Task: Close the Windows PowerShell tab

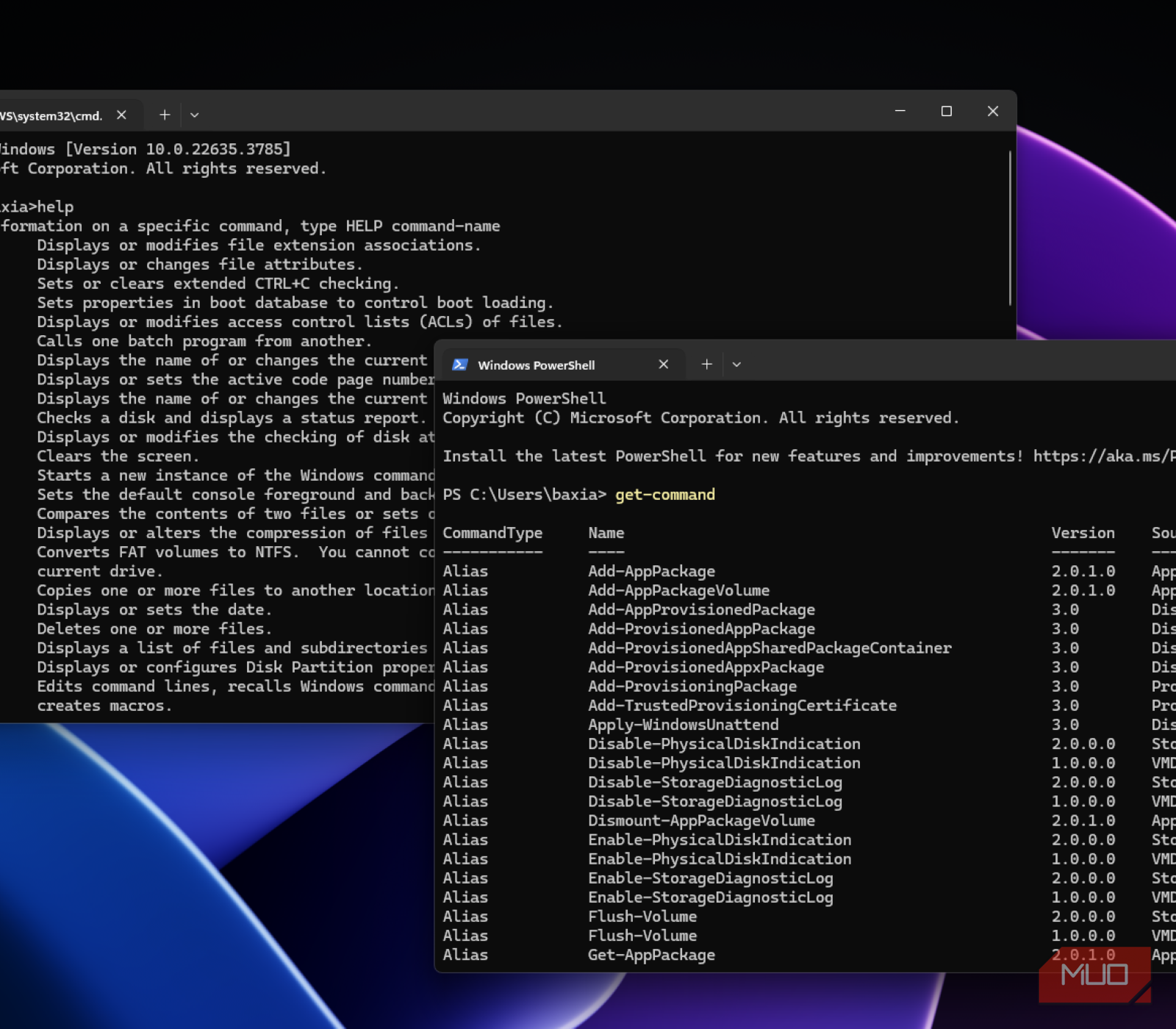Action: tap(664, 365)
